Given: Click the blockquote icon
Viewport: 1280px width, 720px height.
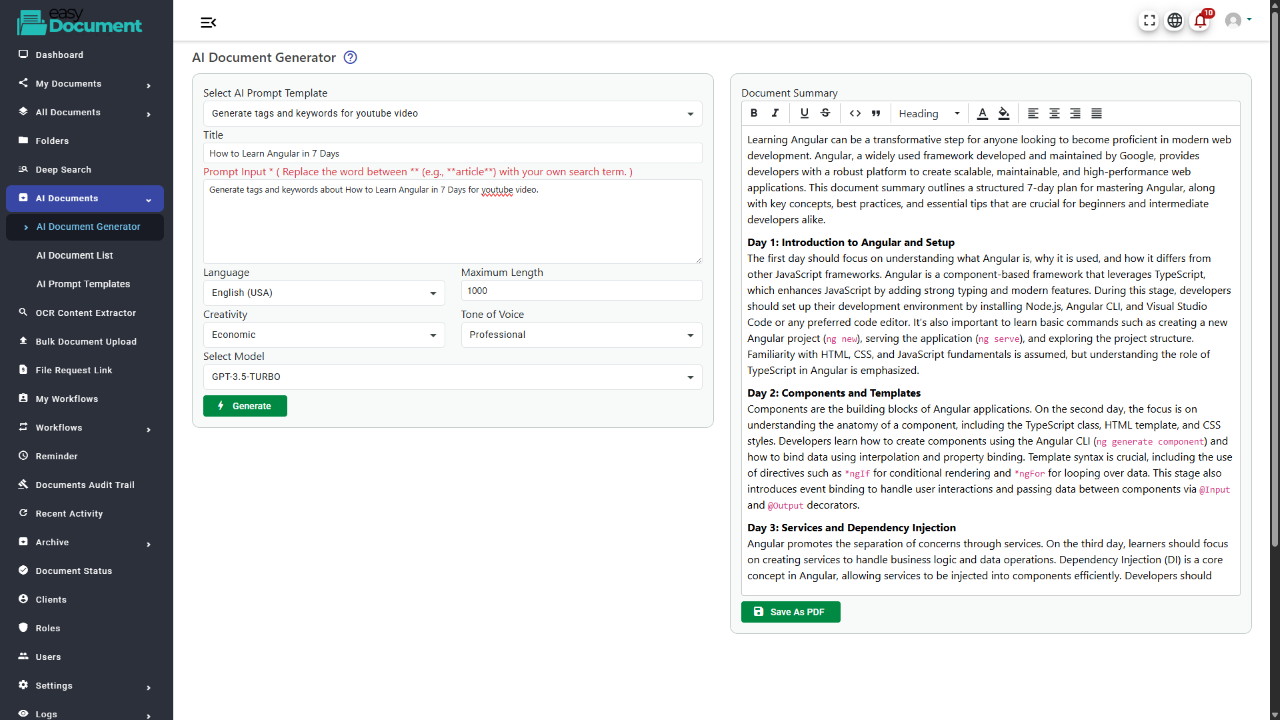Looking at the screenshot, I should pos(876,113).
